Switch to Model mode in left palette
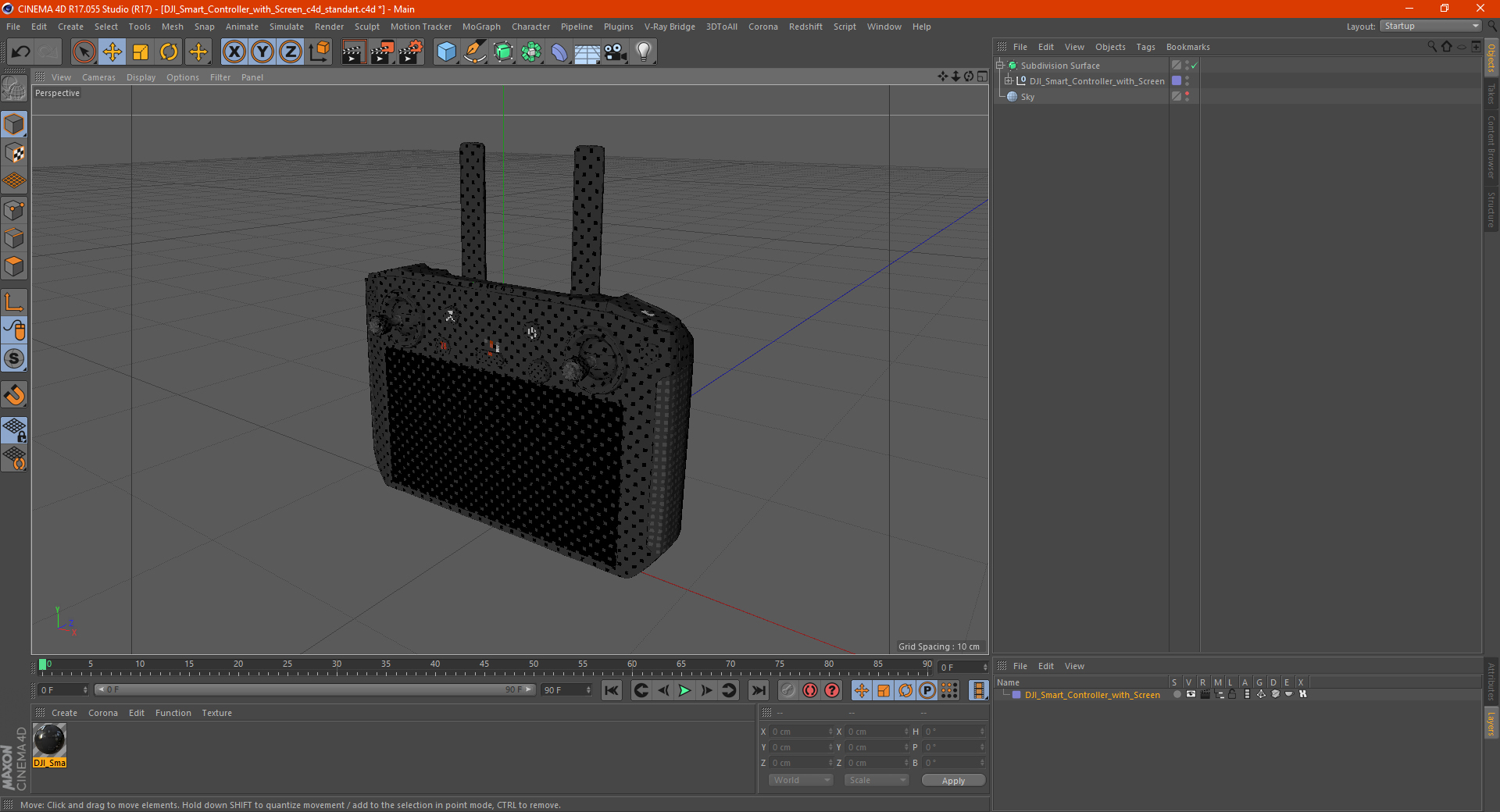Image resolution: width=1500 pixels, height=812 pixels. (x=14, y=125)
